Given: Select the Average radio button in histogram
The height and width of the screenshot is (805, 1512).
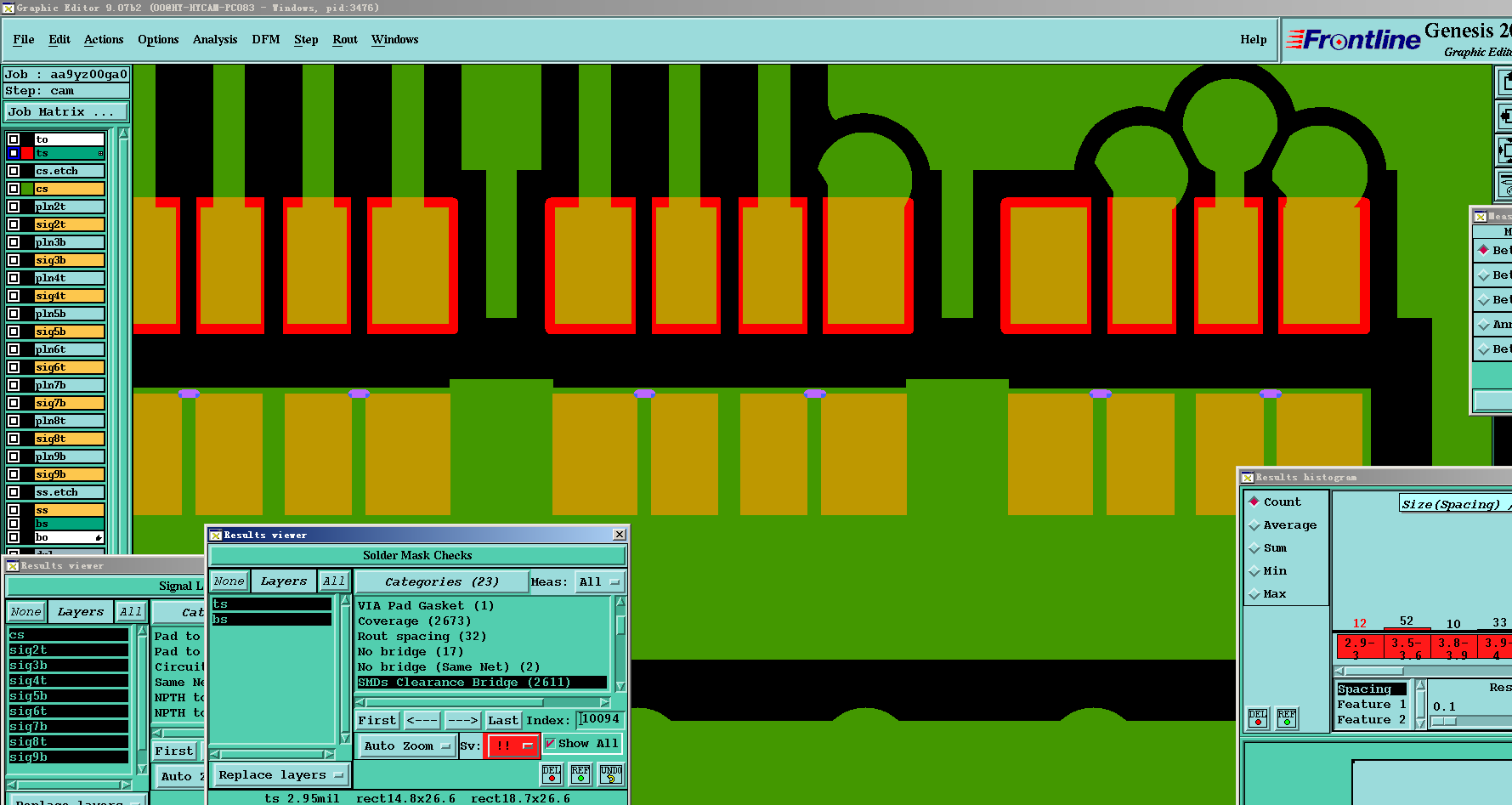Looking at the screenshot, I should click(1254, 525).
